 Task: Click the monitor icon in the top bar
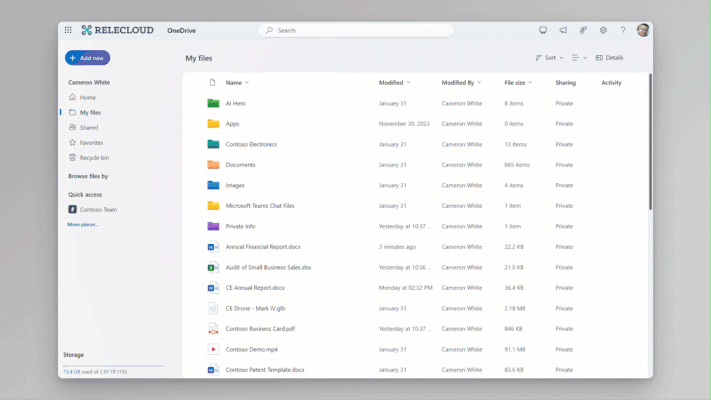pyautogui.click(x=543, y=30)
